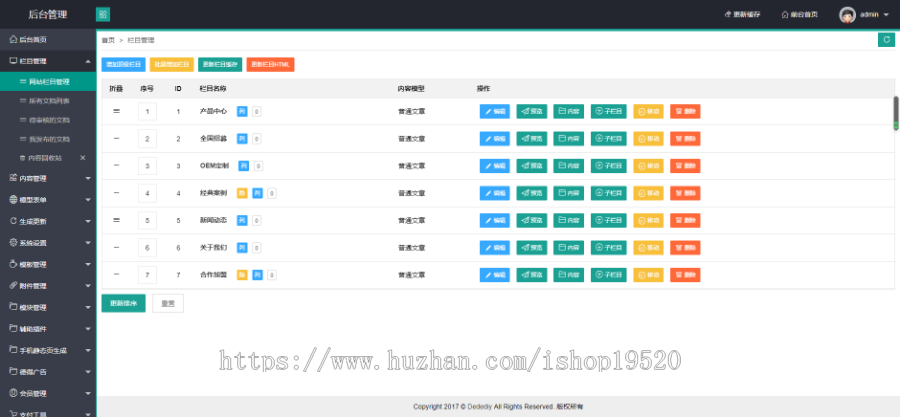Add 子栏目 under 经典案例
Image resolution: width=900 pixels, height=417 pixels.
(609, 193)
